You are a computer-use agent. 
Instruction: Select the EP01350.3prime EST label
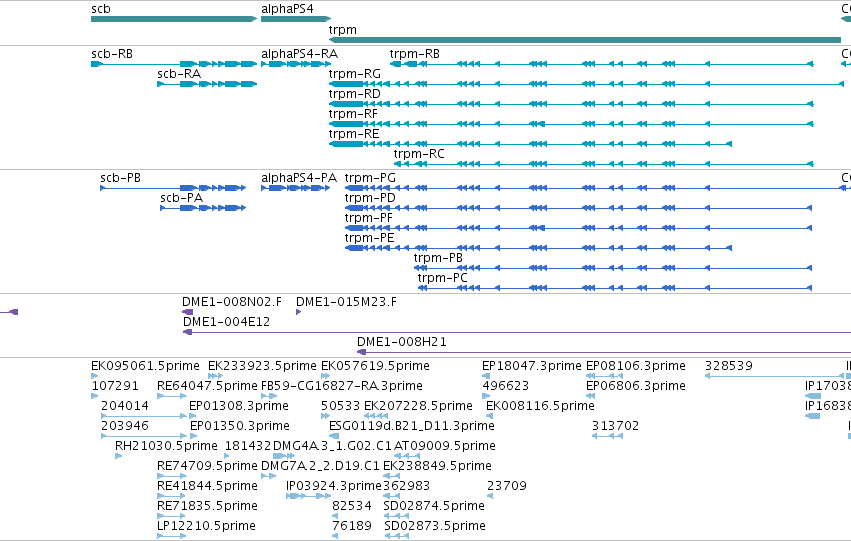240,427
